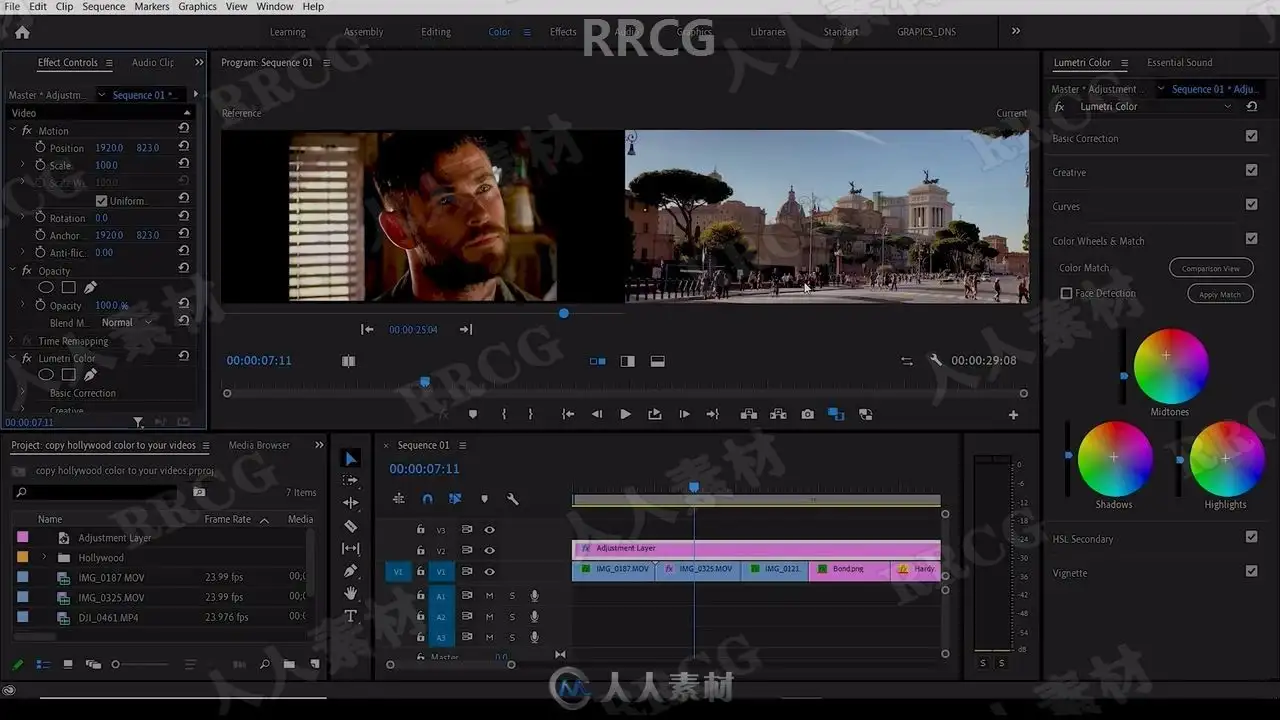Open the Blend Mode Normal dropdown
Screen dimensions: 1280x720
(x=126, y=322)
